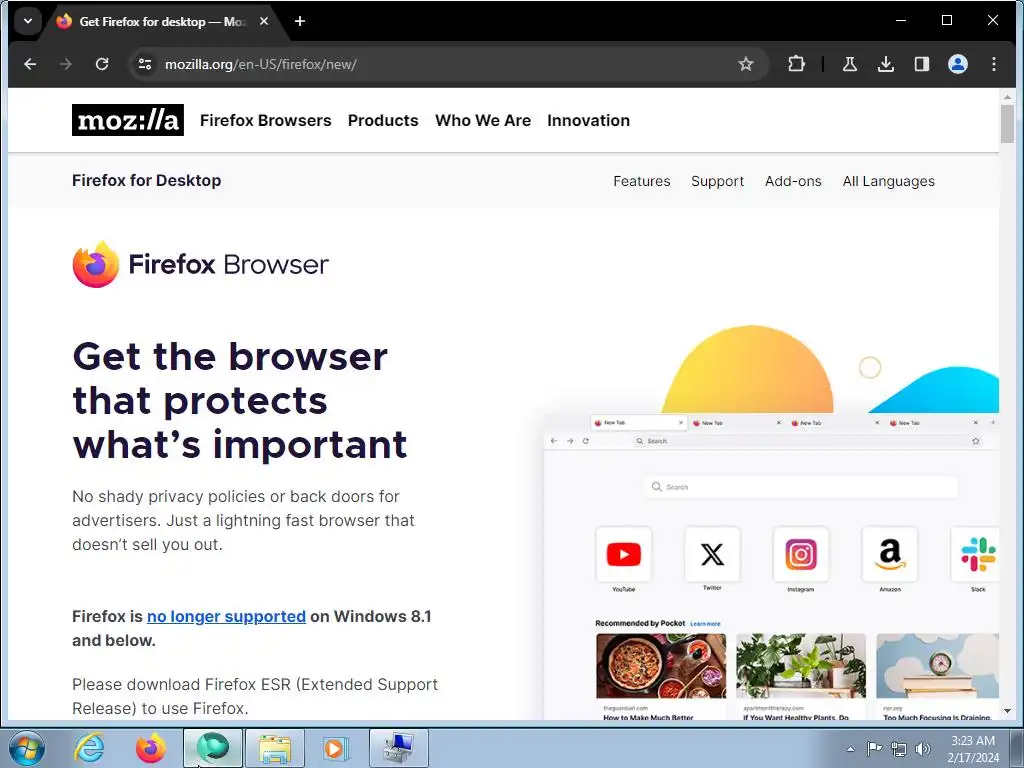Click the Get the browser headline text
The image size is (1024, 768).
tap(240, 400)
